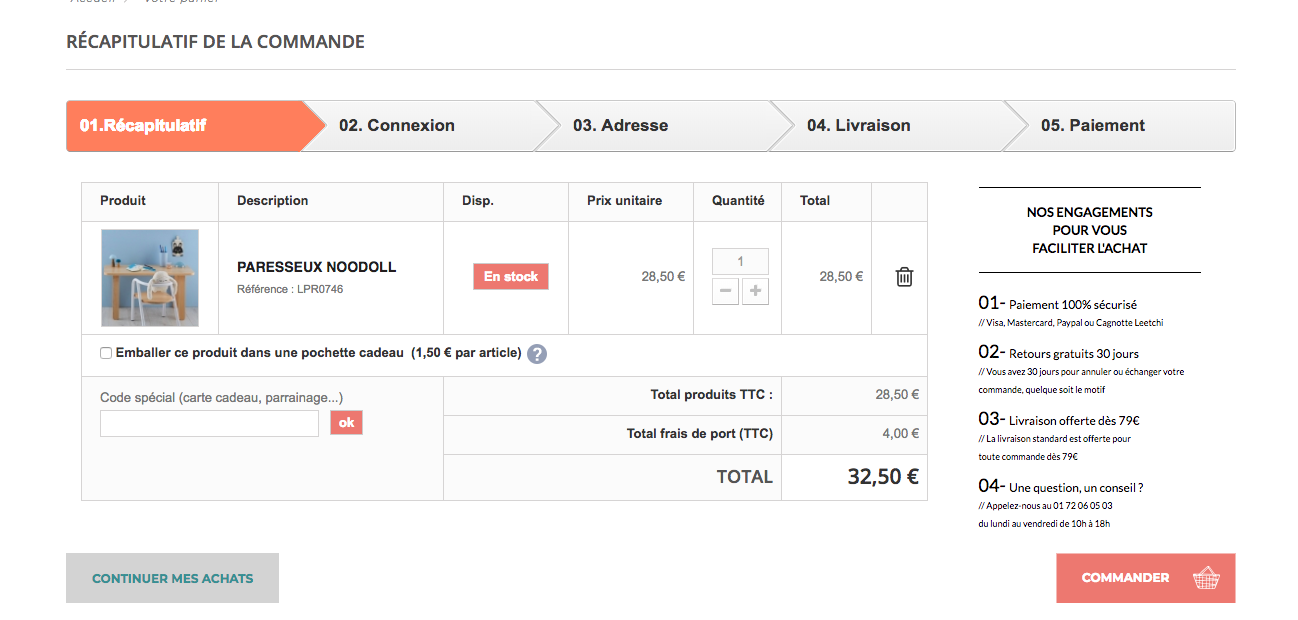Select the 05. Paiement step
Screen dimensions: 1298x620
[1093, 126]
